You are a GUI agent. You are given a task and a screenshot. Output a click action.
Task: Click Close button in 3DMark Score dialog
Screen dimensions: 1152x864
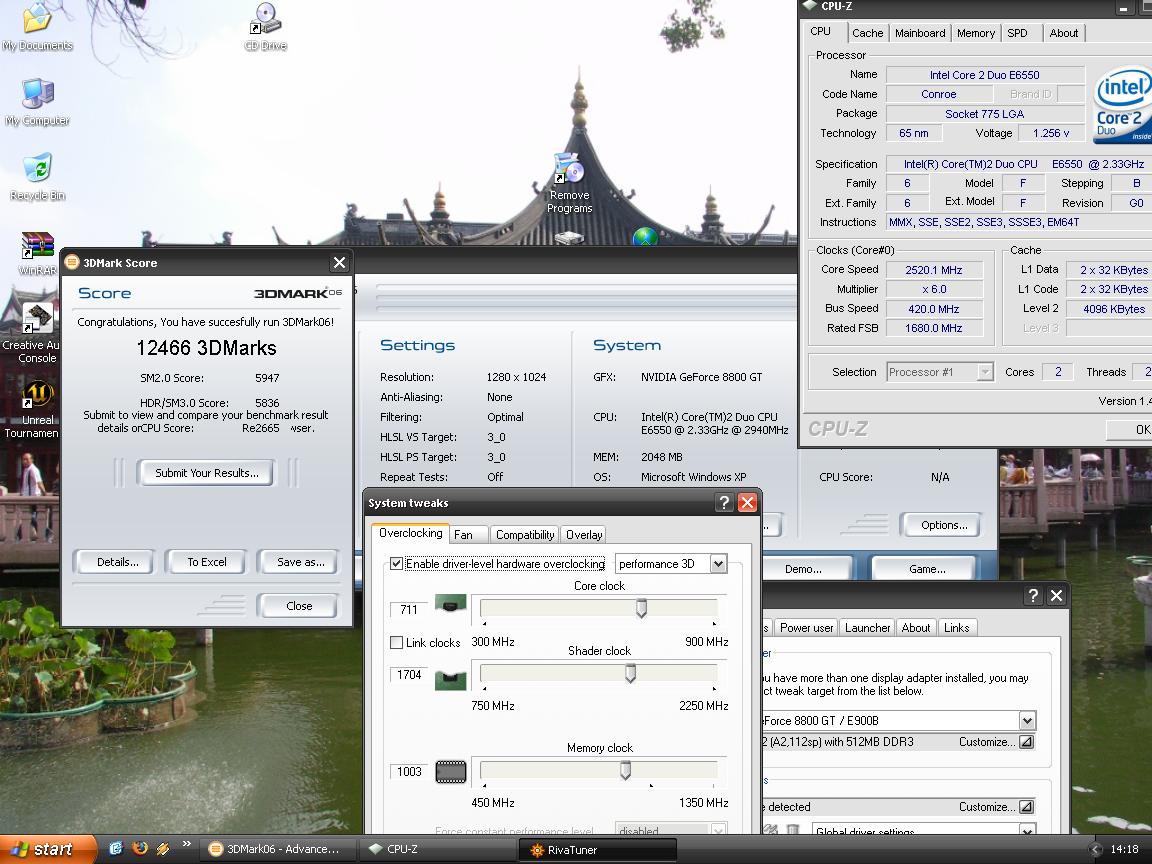point(299,606)
